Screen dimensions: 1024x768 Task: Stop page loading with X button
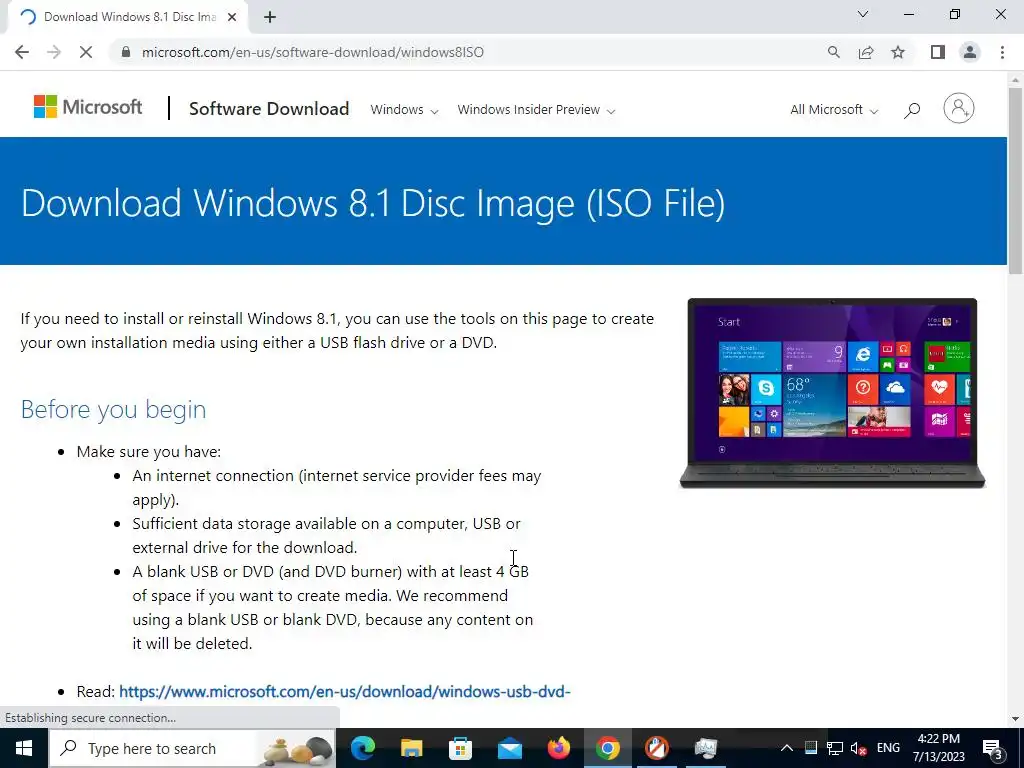[86, 52]
